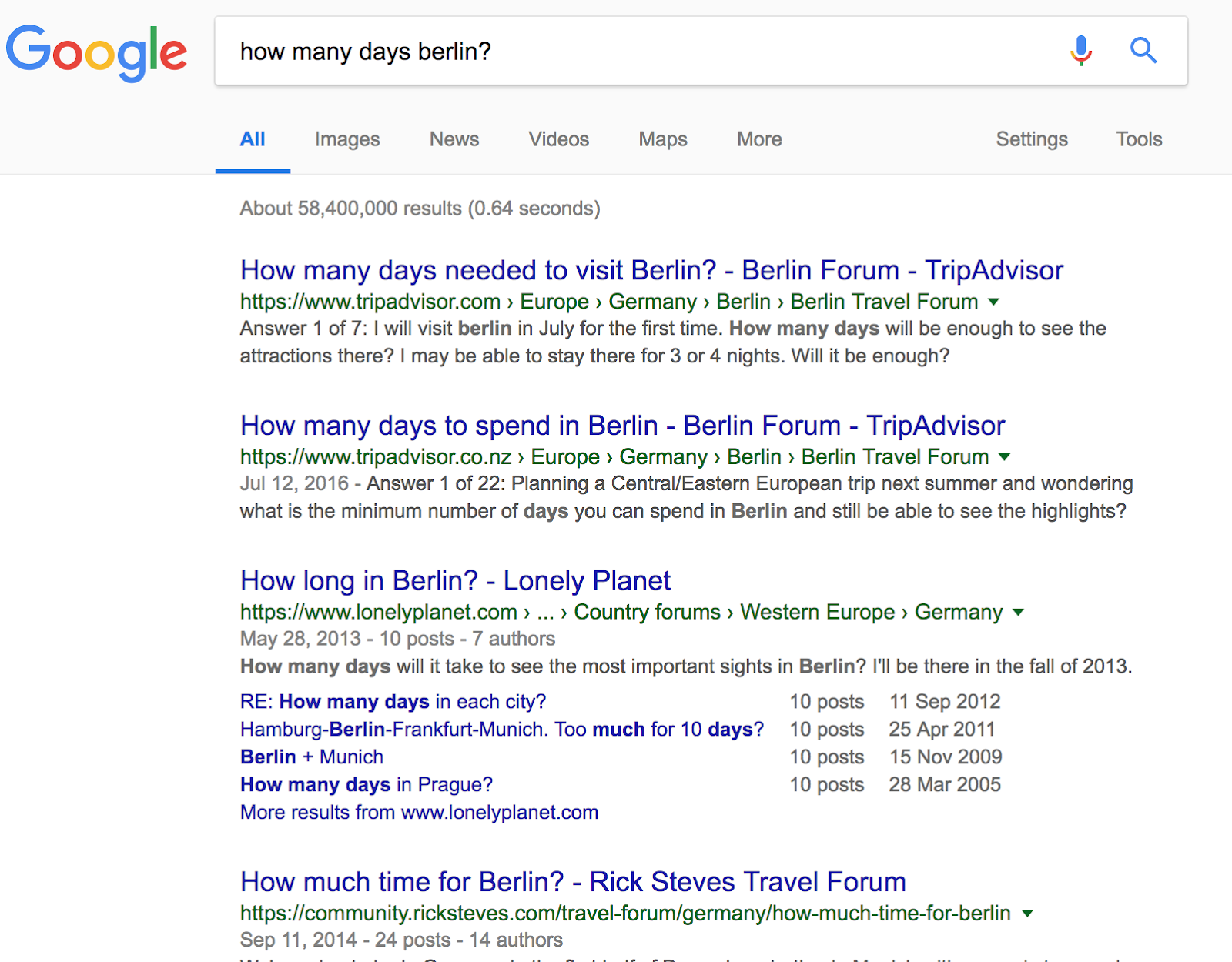Switch to the News tab
The width and height of the screenshot is (1232, 962).
[x=454, y=139]
